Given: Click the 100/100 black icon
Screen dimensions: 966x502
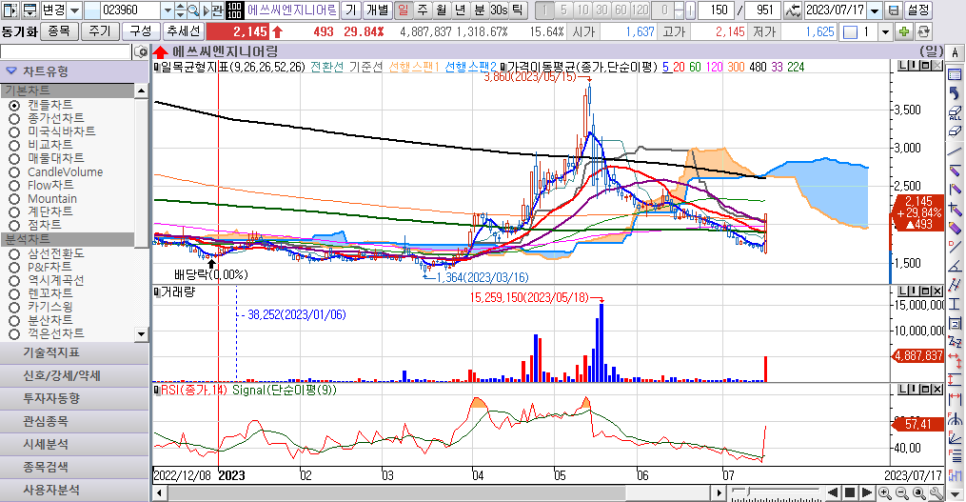Looking at the screenshot, I should [234, 10].
